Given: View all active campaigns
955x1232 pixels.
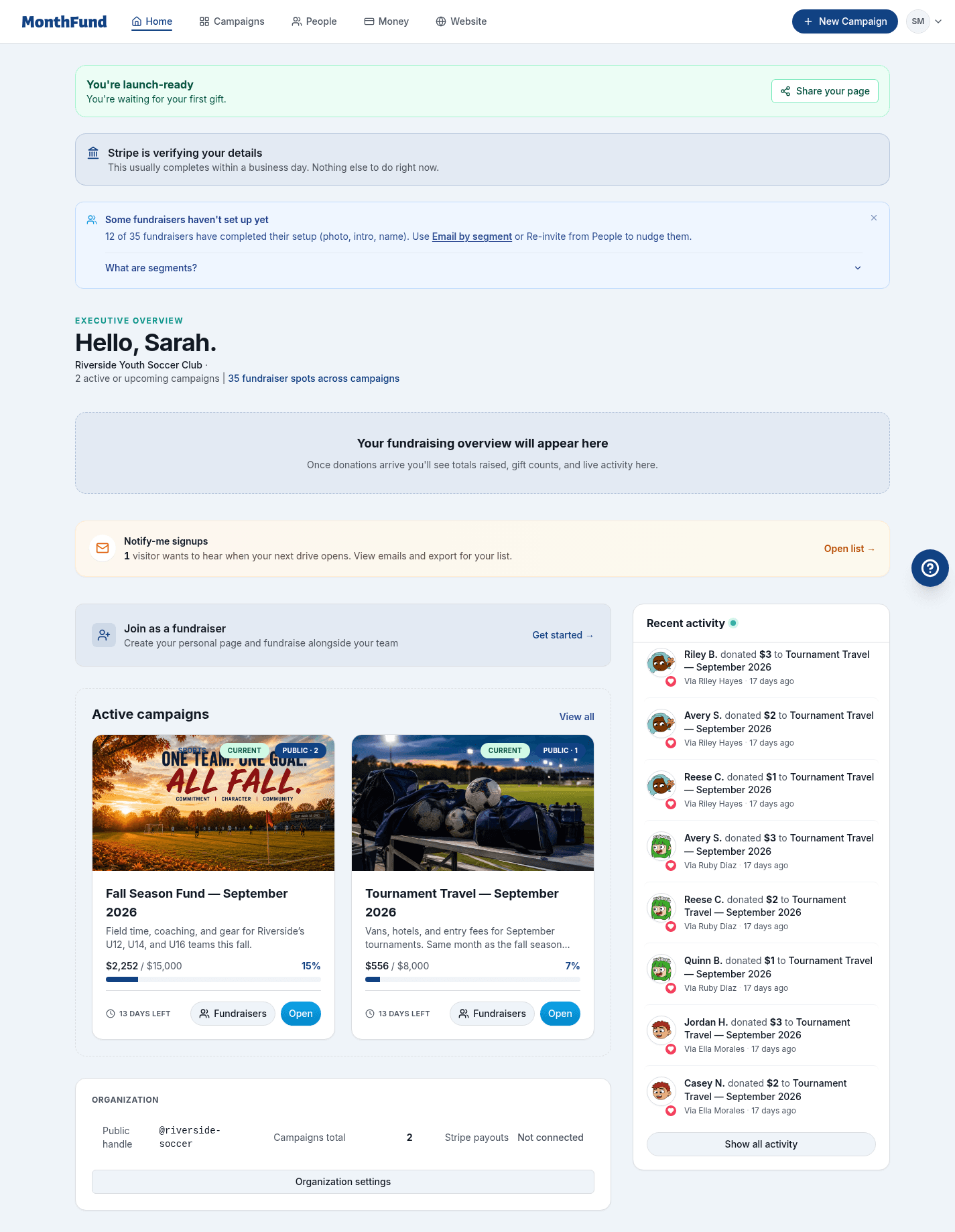Looking at the screenshot, I should [577, 717].
